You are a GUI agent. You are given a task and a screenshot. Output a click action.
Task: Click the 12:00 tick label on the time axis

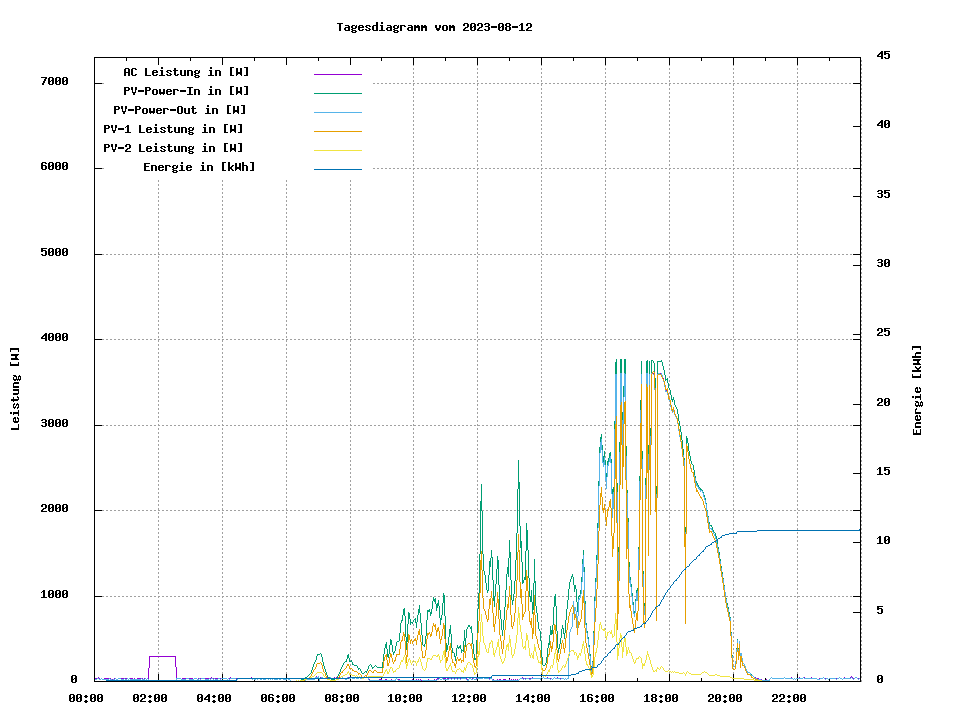pyautogui.click(x=469, y=698)
